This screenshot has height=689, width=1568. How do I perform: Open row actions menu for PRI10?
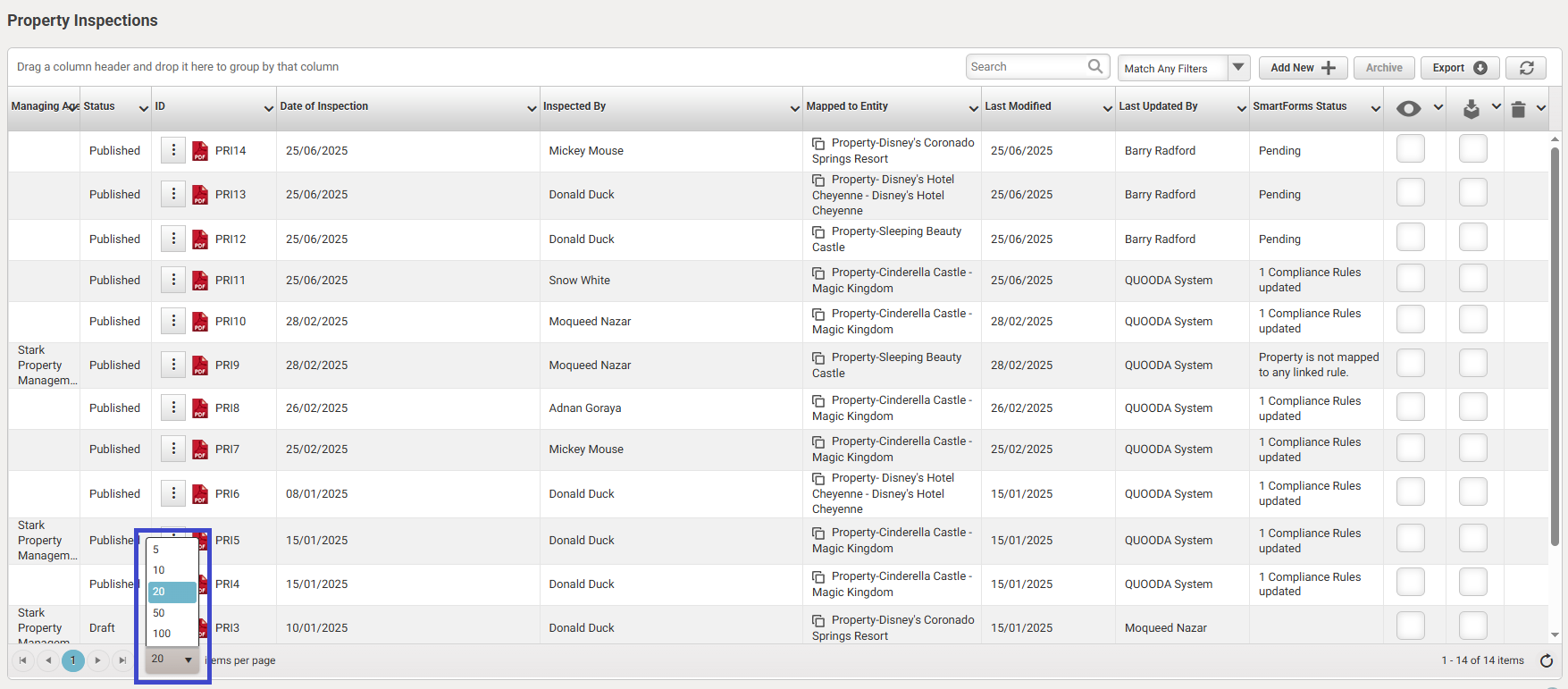tap(173, 321)
